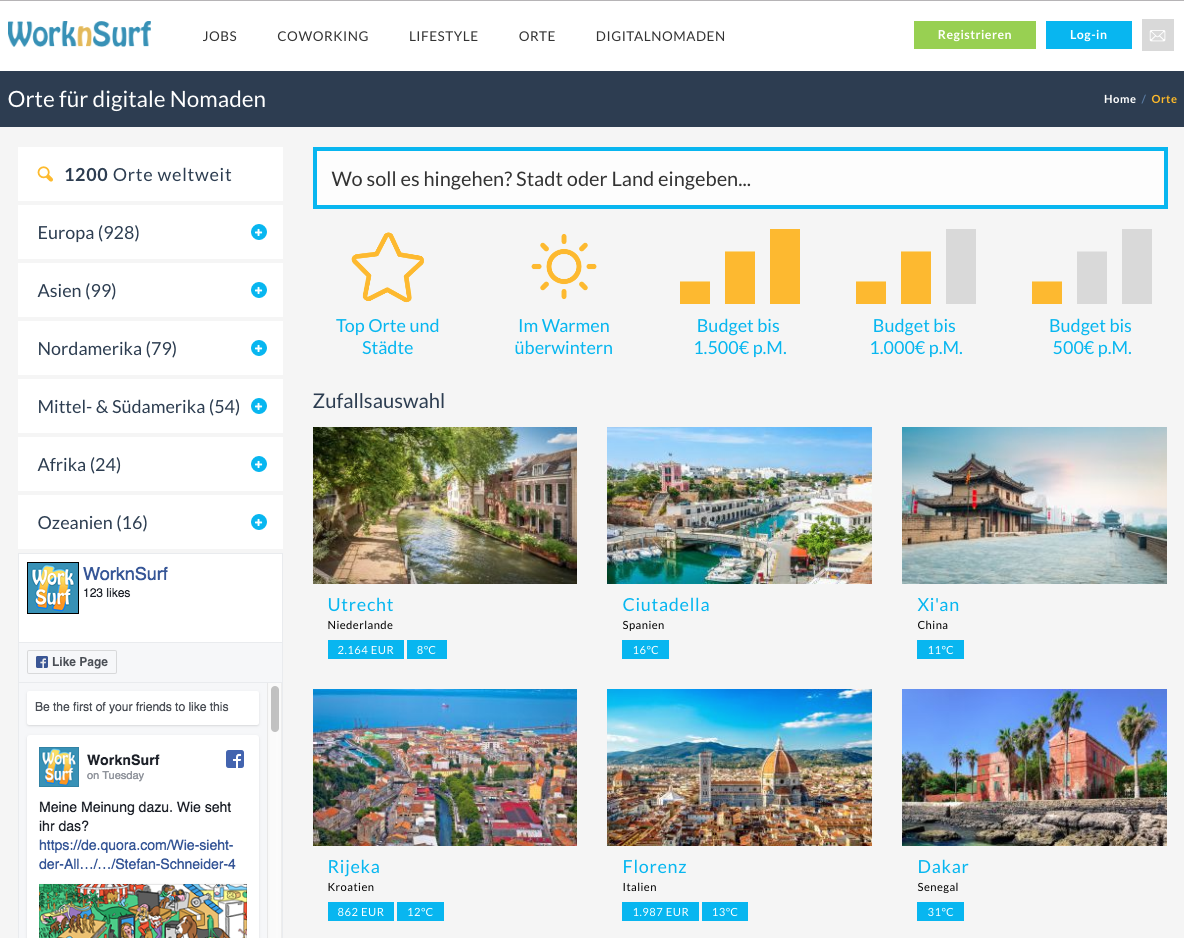Open the de.quora.com link in the post

point(137,854)
